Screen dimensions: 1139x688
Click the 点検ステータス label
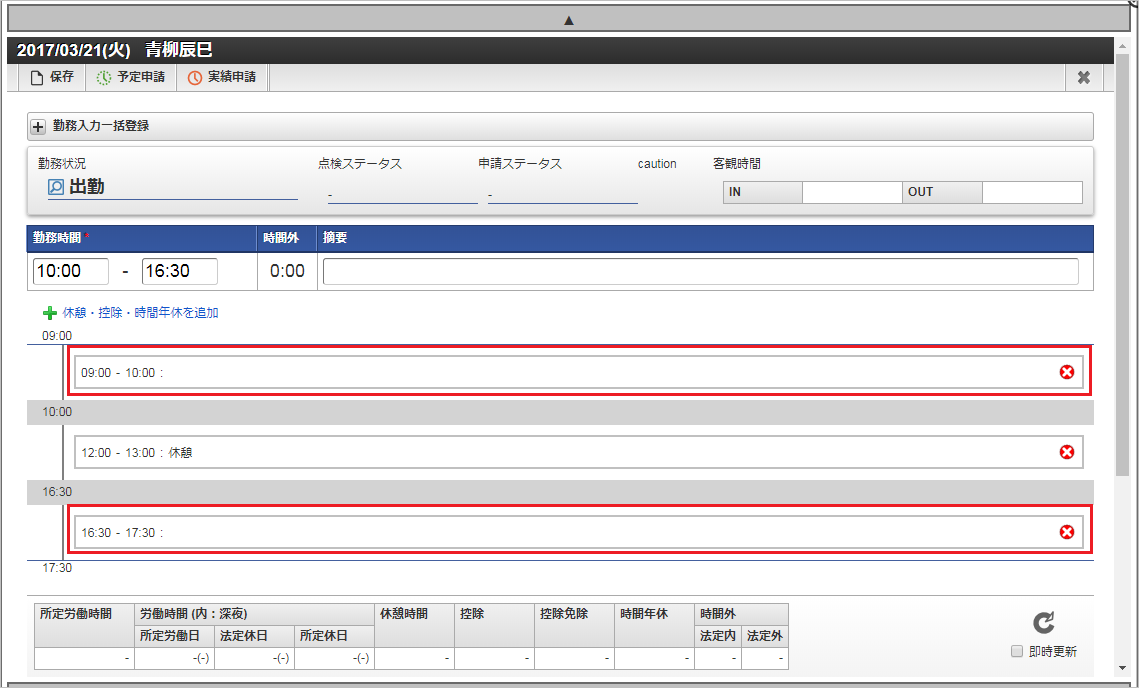pos(360,164)
